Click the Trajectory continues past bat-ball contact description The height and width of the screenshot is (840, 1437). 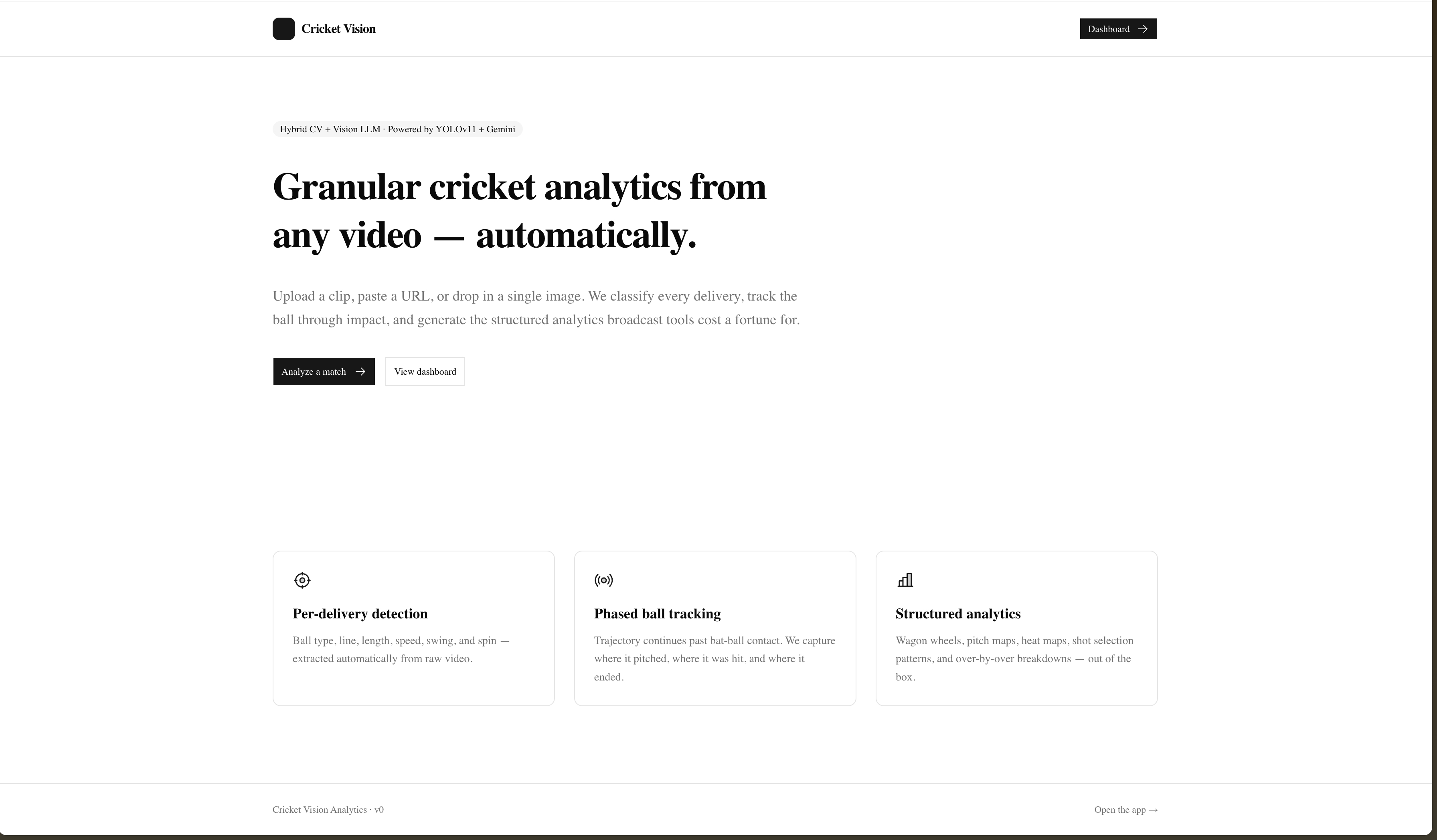click(714, 659)
